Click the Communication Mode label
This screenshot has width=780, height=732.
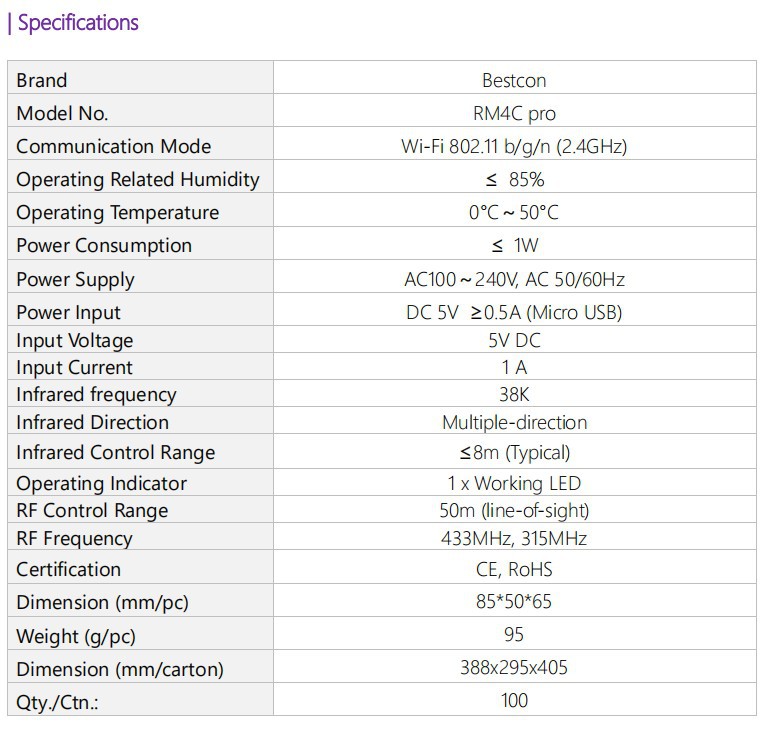tap(113, 146)
